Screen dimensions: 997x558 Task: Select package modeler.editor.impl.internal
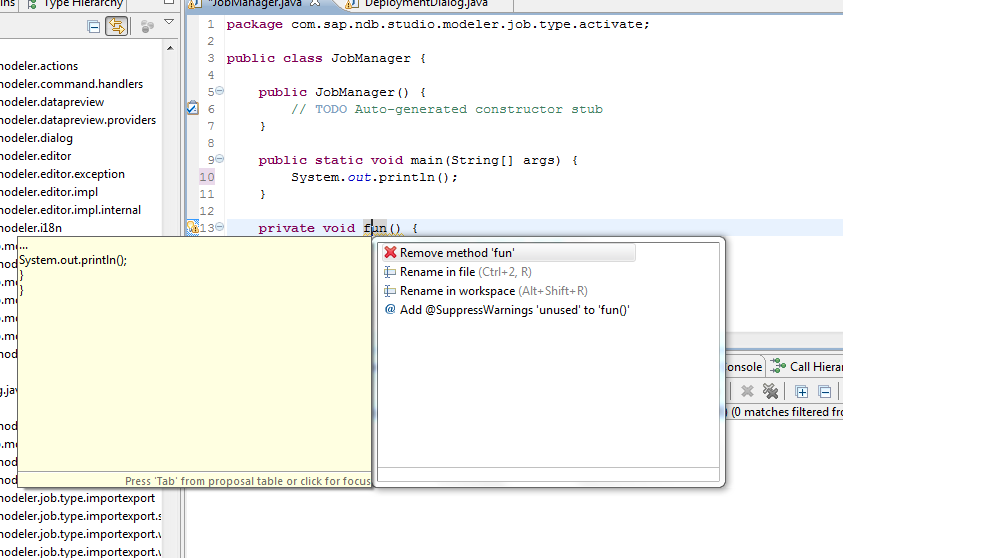[71, 210]
